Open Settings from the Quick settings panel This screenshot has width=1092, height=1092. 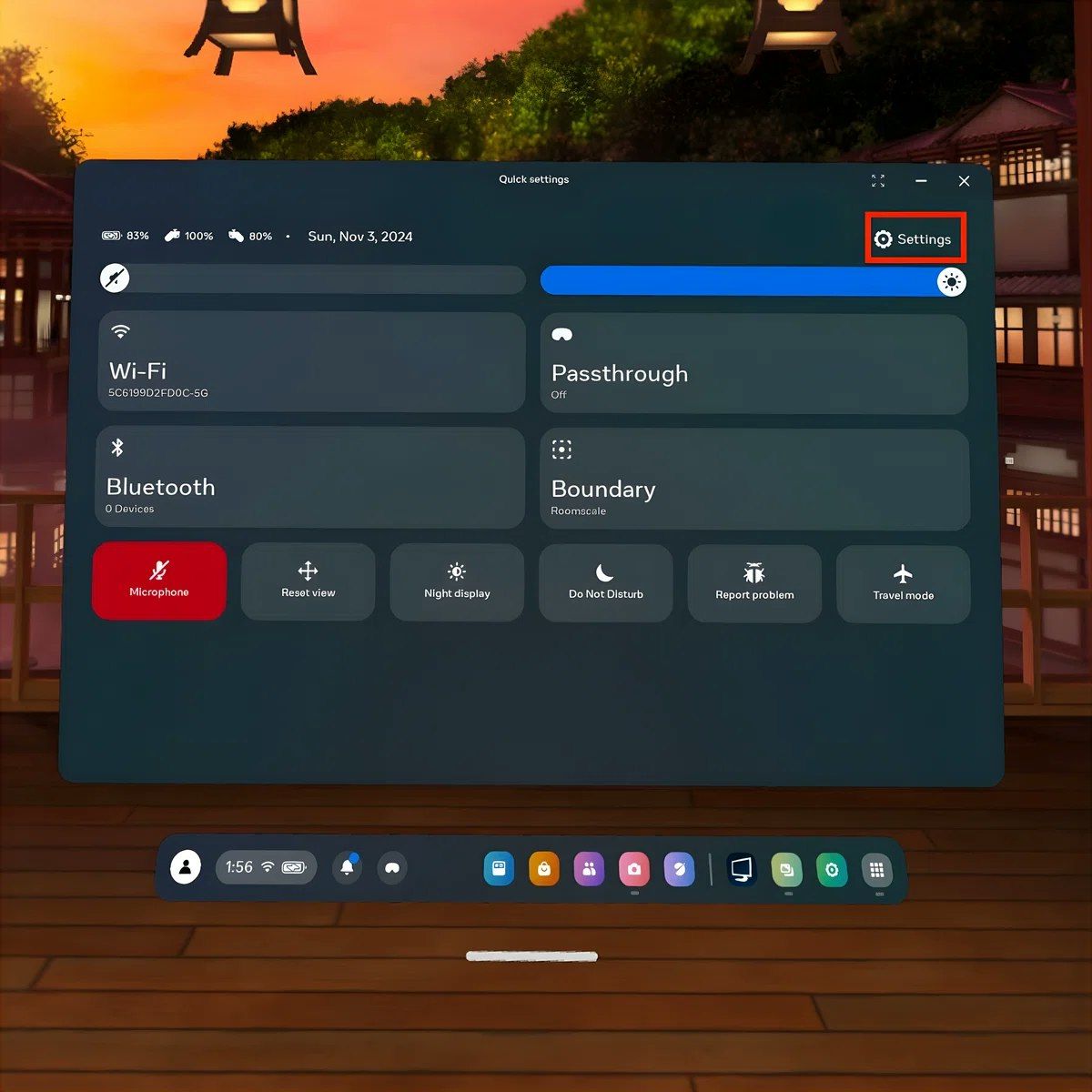pos(915,238)
